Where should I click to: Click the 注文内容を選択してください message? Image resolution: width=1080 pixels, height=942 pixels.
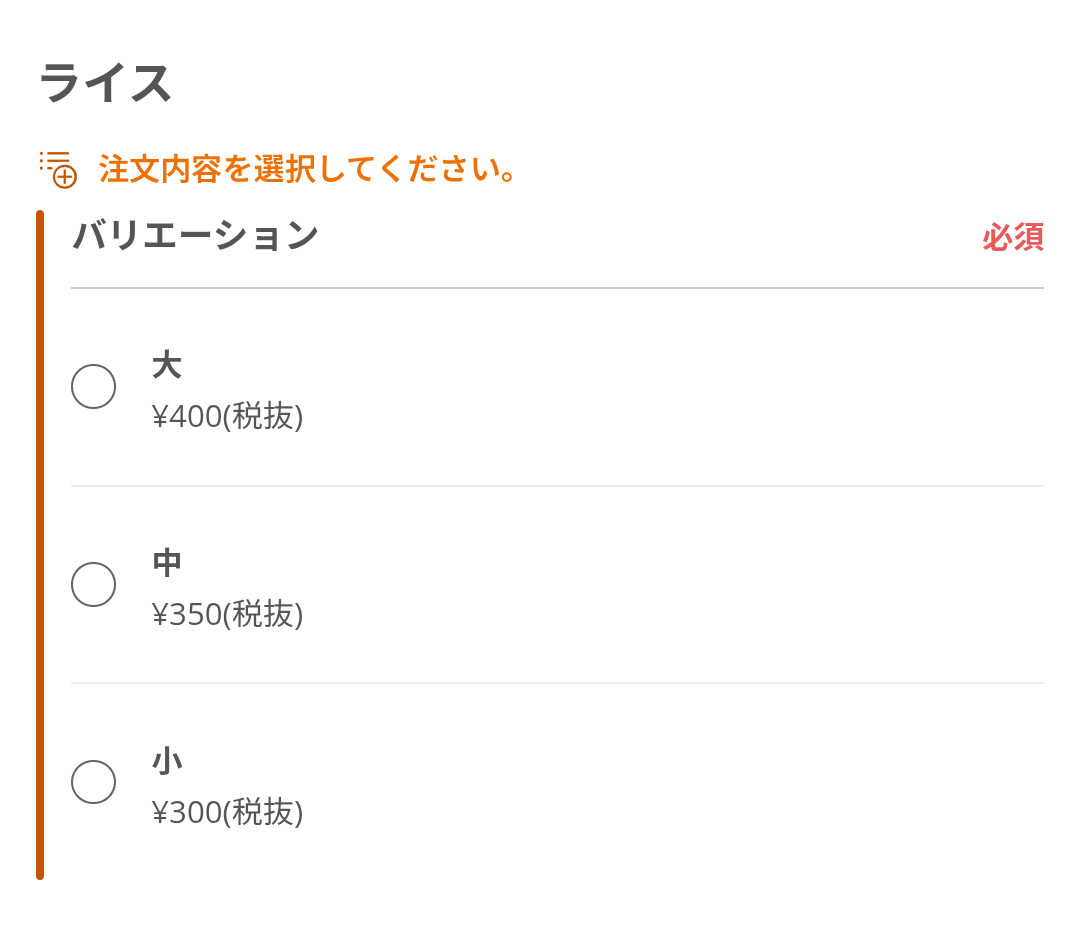(307, 169)
